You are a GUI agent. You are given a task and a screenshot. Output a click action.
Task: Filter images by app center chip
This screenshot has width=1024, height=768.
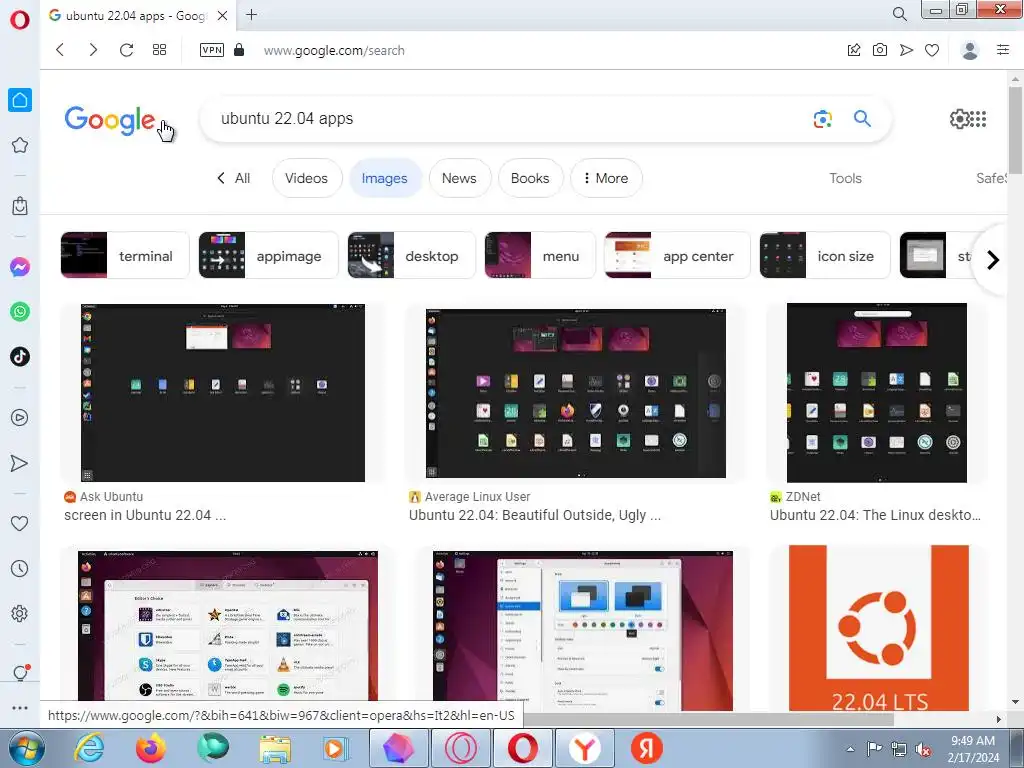tap(677, 255)
